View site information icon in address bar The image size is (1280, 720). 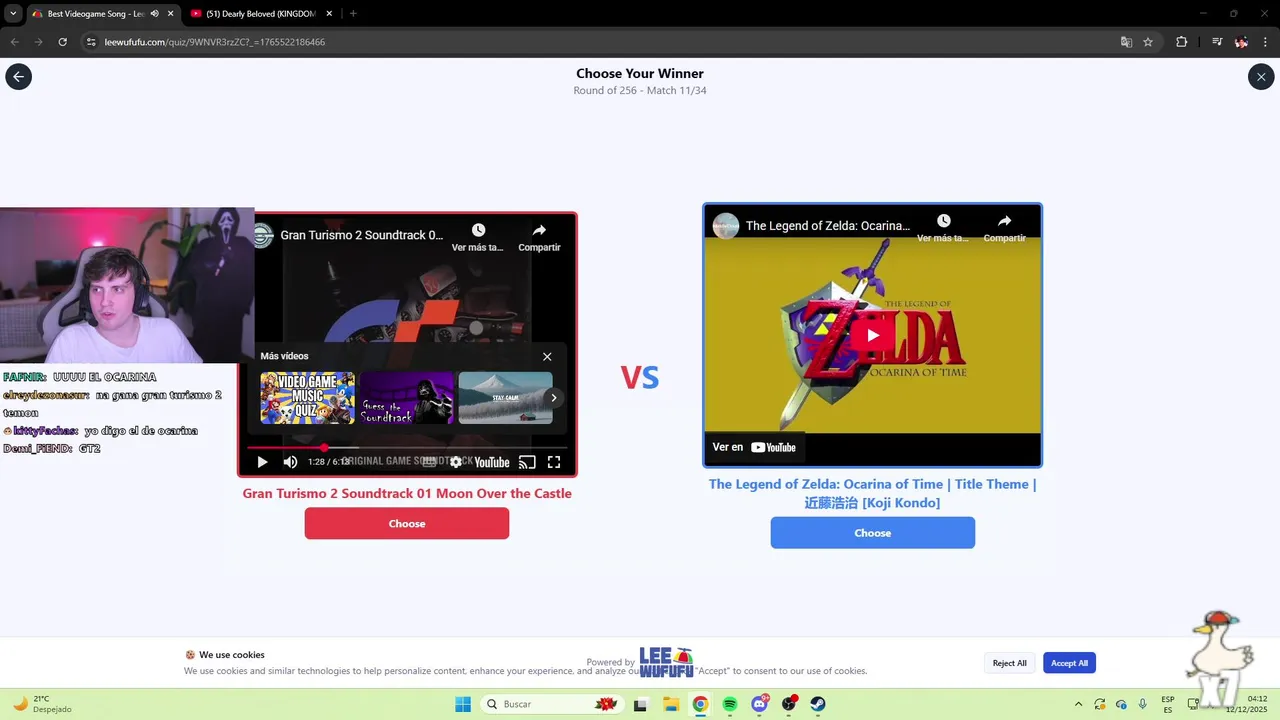coord(91,42)
